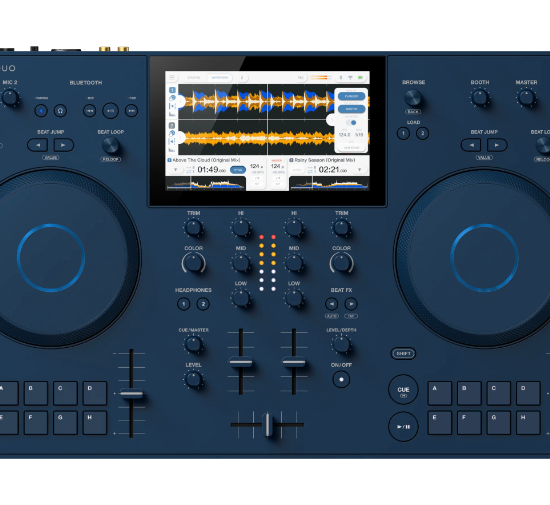Tap the top blue button in on-screen popup
550x505 pixels.
[x=351, y=96]
